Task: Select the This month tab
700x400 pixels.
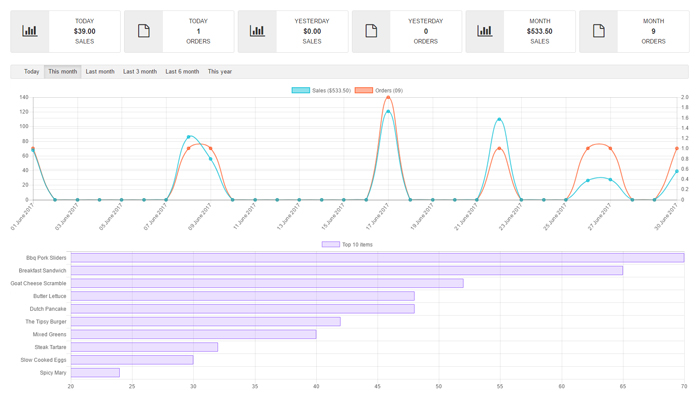Action: (x=63, y=72)
